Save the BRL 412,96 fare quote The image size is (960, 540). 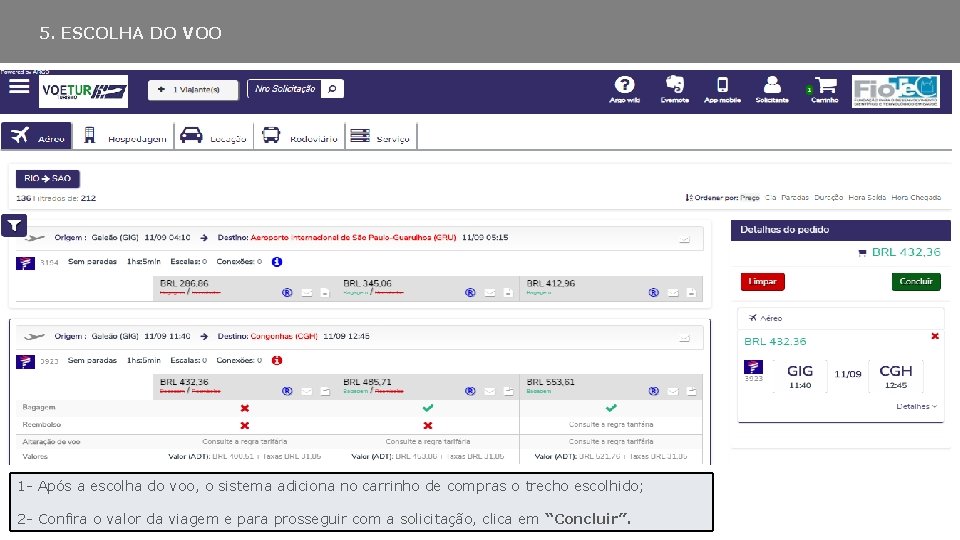click(691, 293)
